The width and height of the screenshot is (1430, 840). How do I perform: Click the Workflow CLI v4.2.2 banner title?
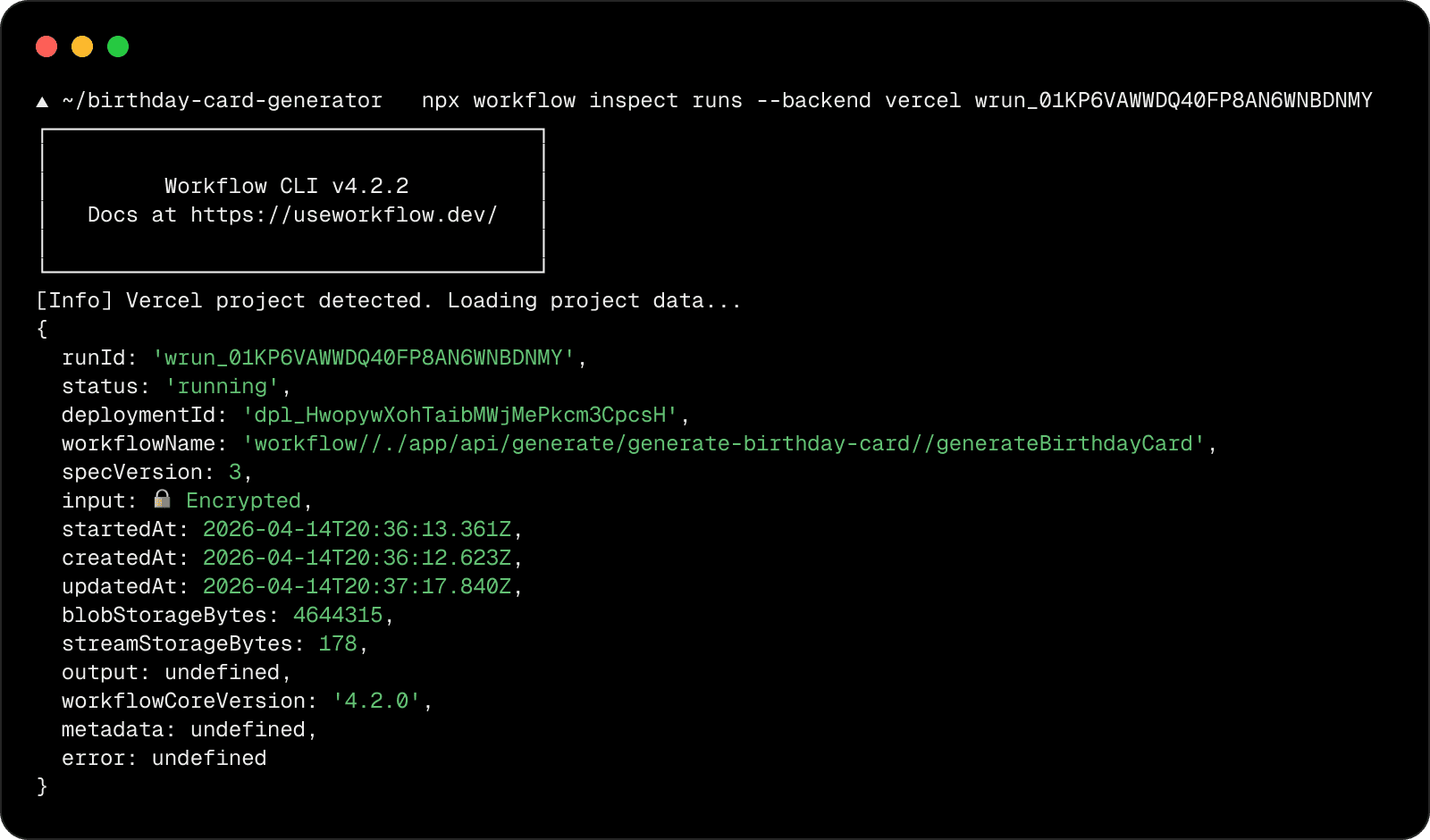coord(286,186)
